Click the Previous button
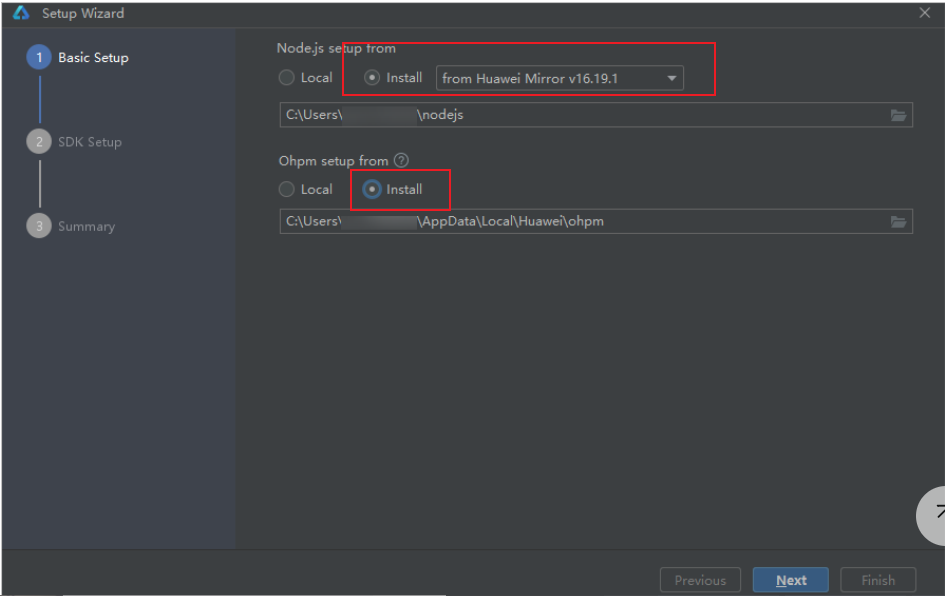945x596 pixels. point(700,580)
